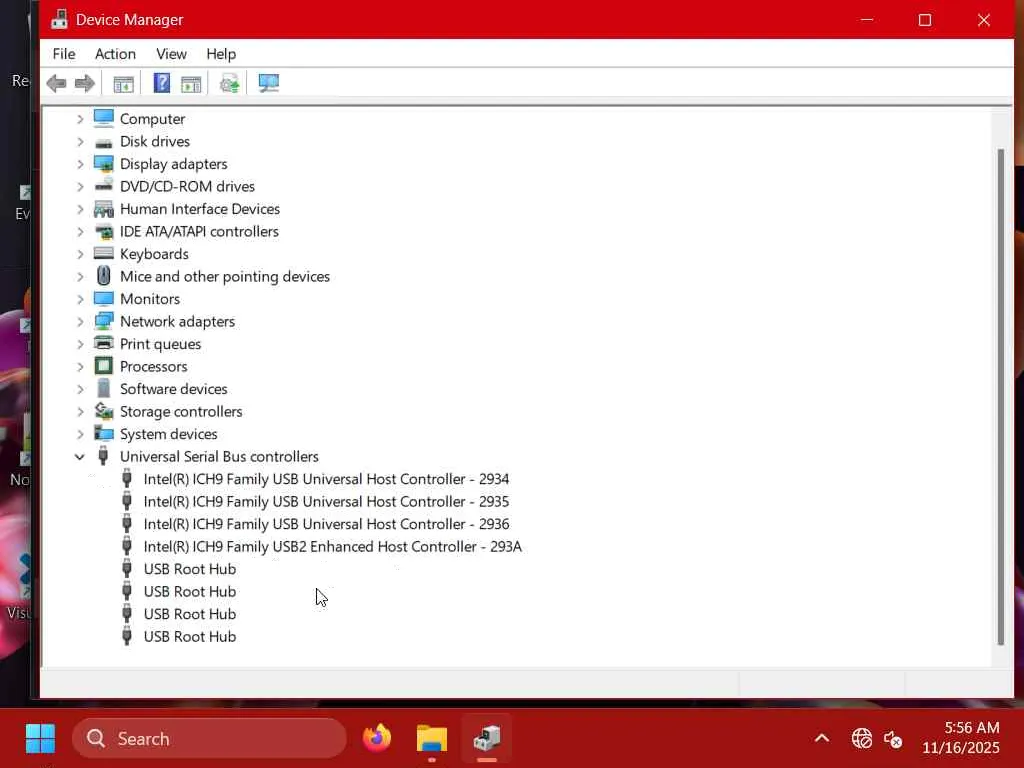
Task: Click the Print queues printer icon
Action: coord(103,344)
